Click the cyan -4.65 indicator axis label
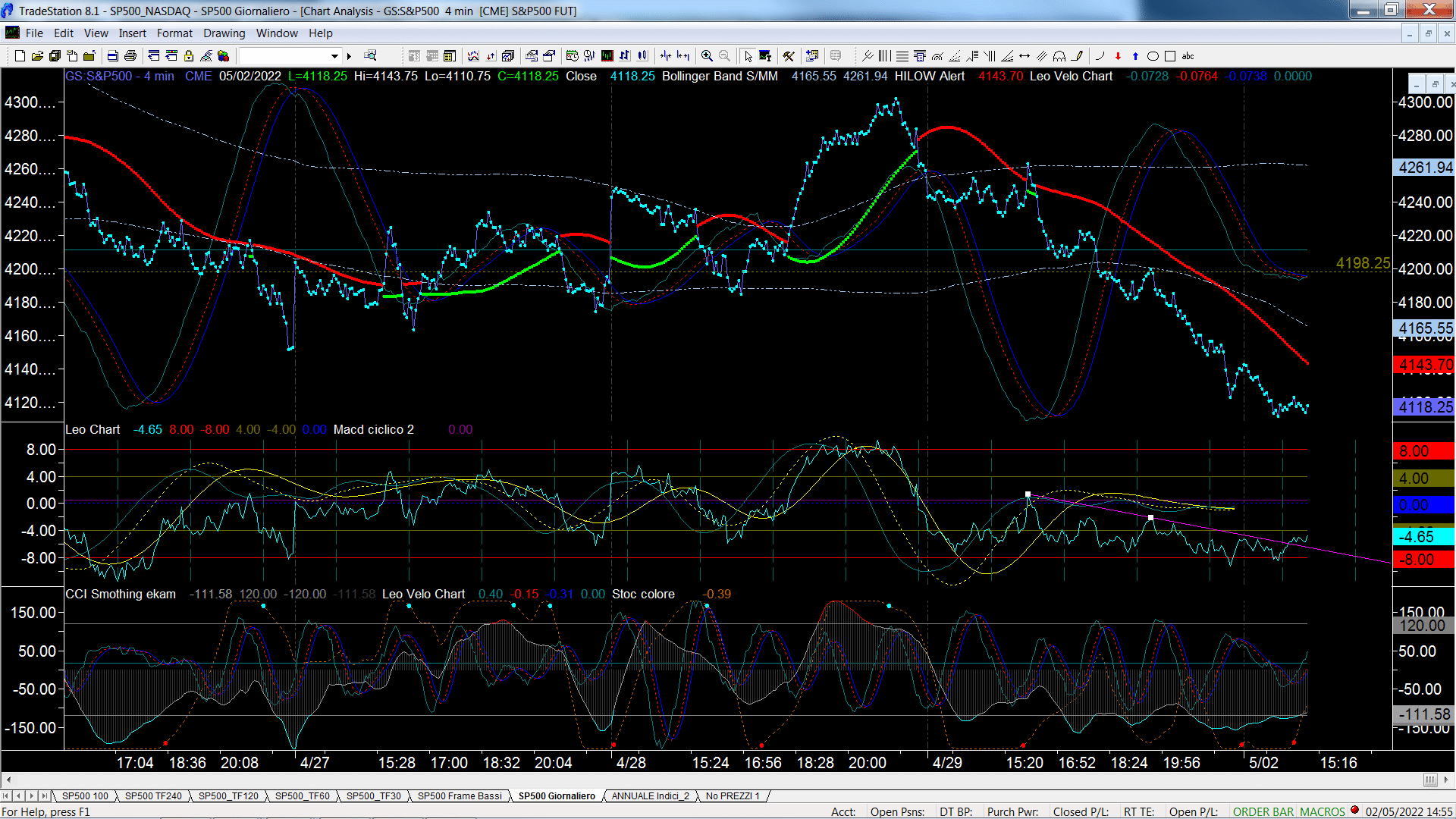 tap(1424, 537)
